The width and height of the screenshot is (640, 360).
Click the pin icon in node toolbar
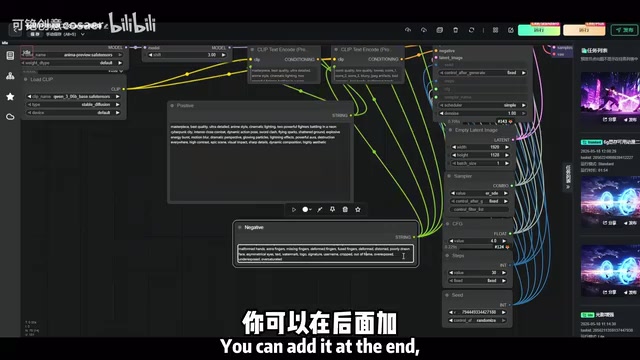[x=332, y=210]
